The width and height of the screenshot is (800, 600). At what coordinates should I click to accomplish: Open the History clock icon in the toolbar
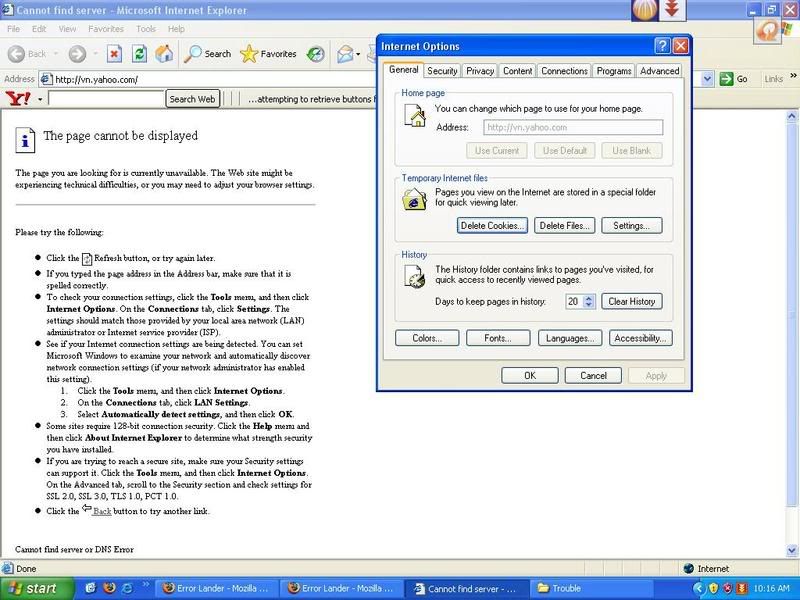(x=316, y=54)
